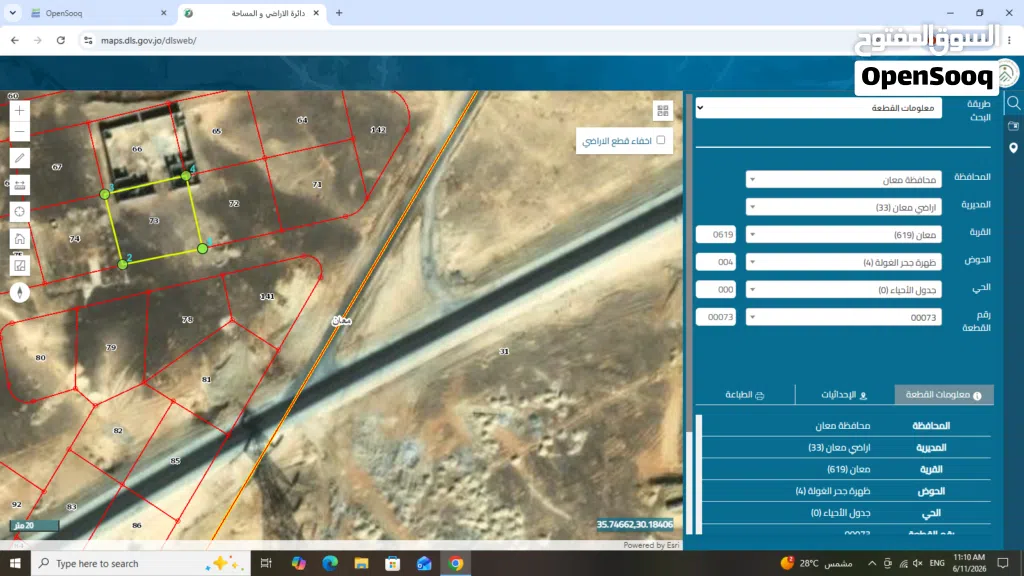The image size is (1024, 576).
Task: Expand the neighborhood dropdown (0)
Action: 843,289
